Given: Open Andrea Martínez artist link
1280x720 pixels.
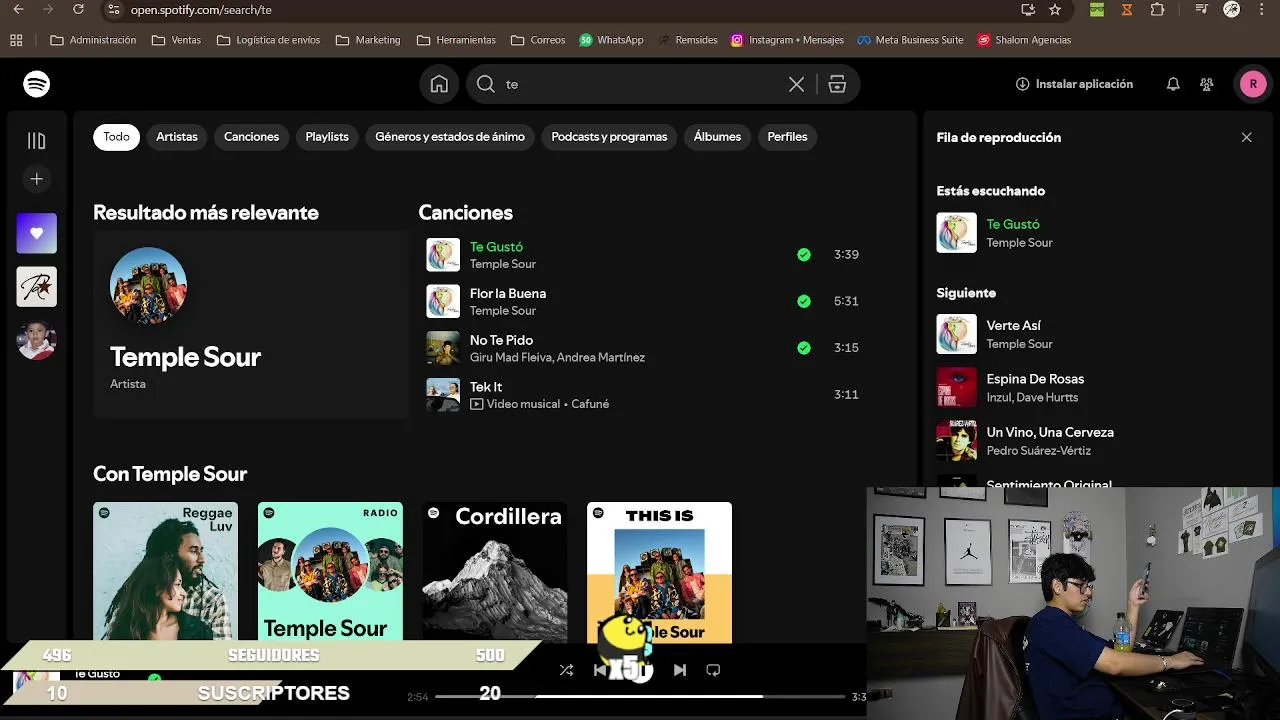Looking at the screenshot, I should [601, 358].
